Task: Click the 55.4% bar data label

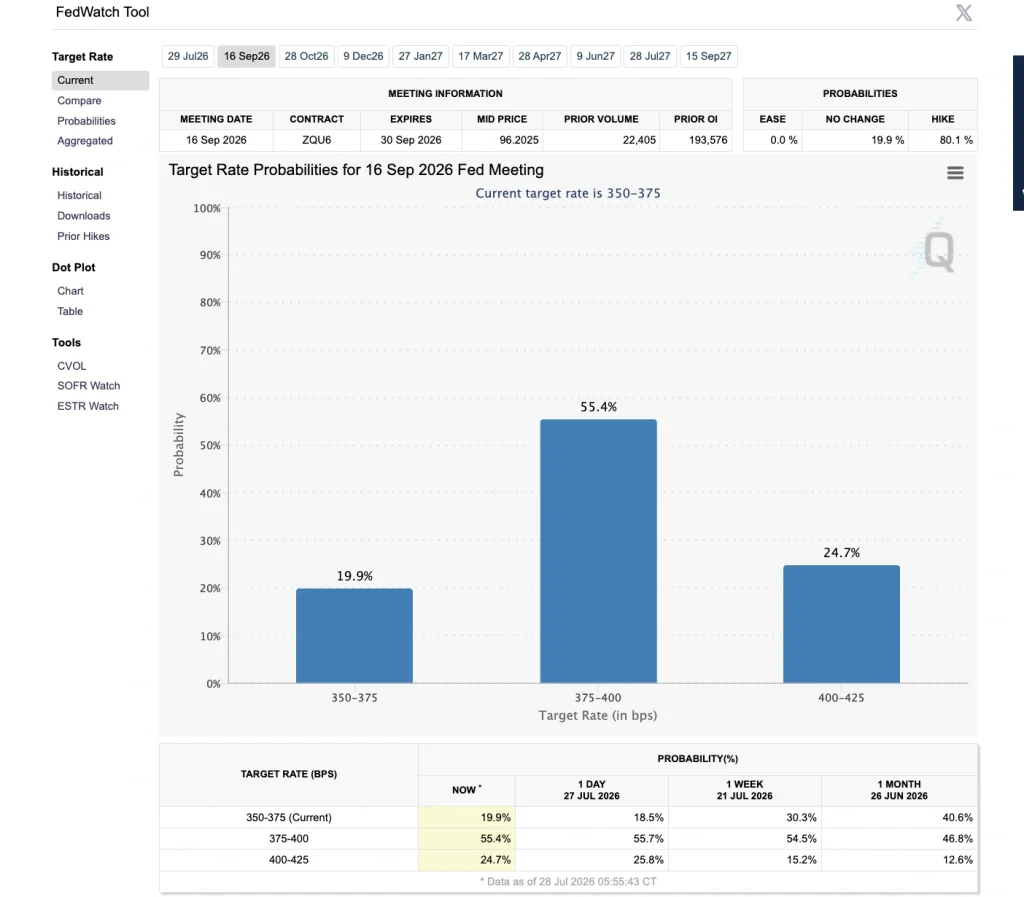Action: 598,407
